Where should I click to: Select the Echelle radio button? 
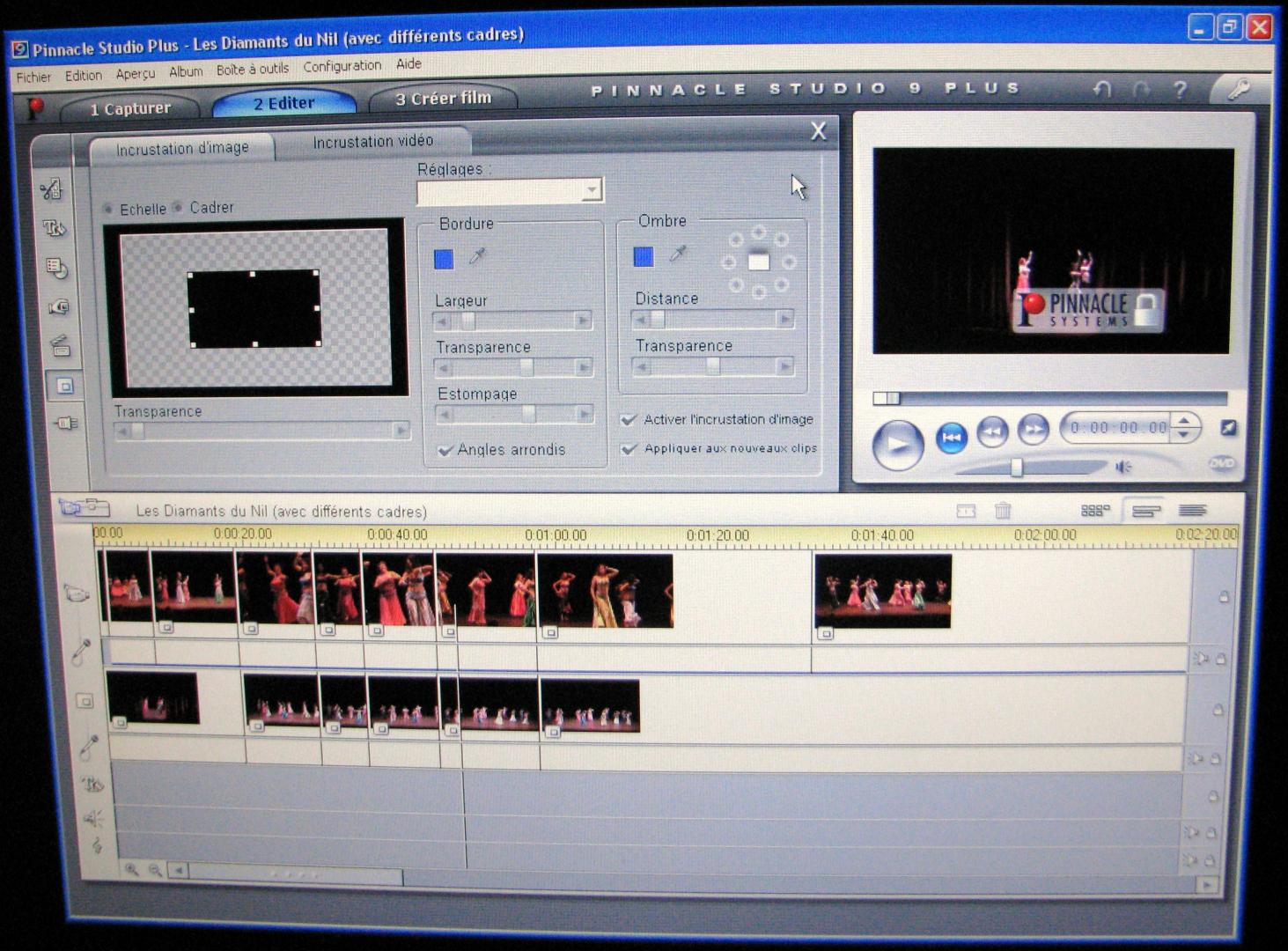[108, 209]
